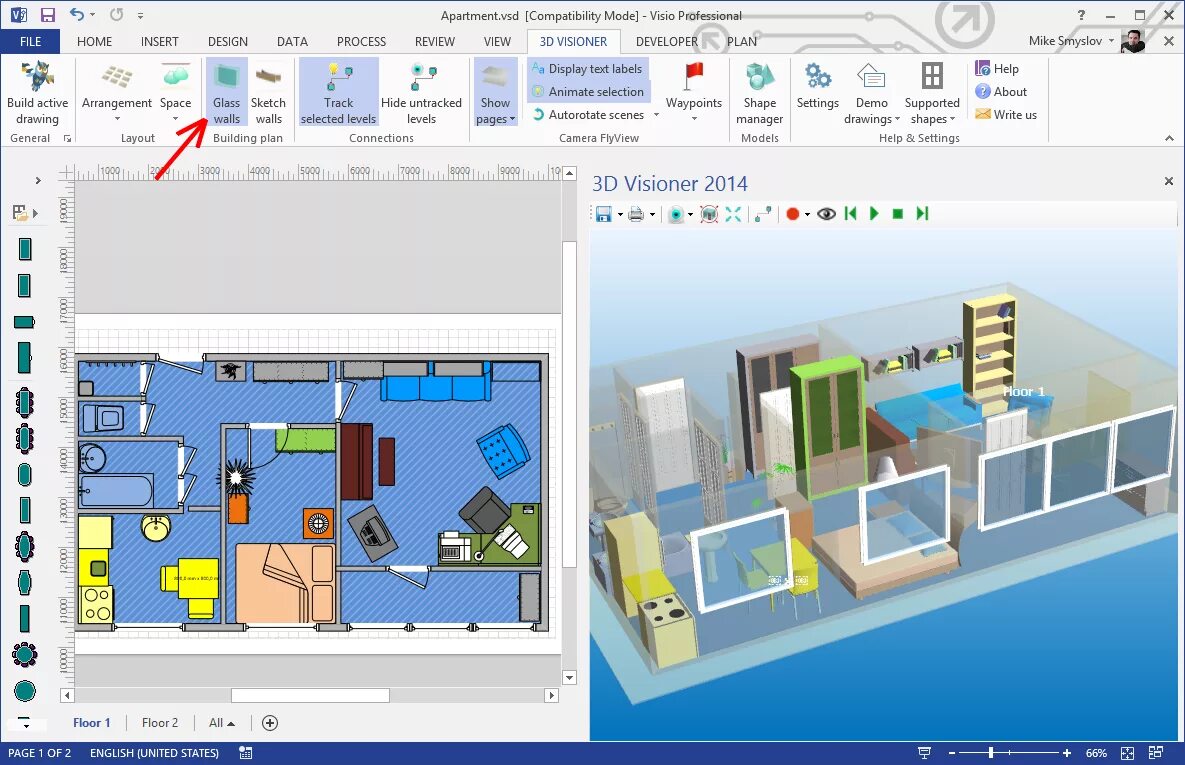Click the fit model to view icon
This screenshot has height=765, width=1185.
pos(709,215)
